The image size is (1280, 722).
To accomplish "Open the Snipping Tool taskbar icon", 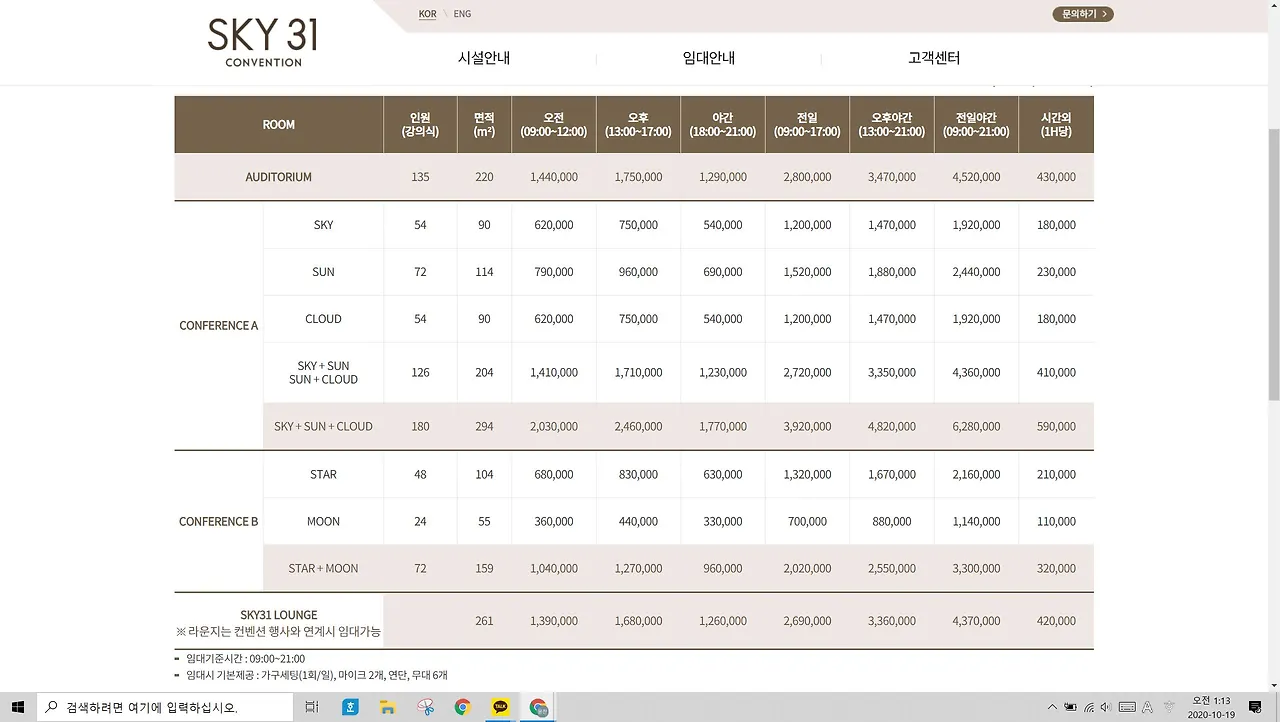I will [426, 707].
